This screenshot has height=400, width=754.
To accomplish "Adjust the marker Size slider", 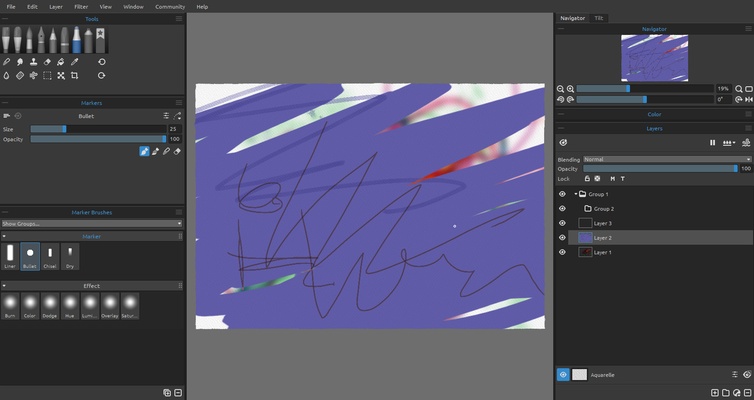I will 98,129.
